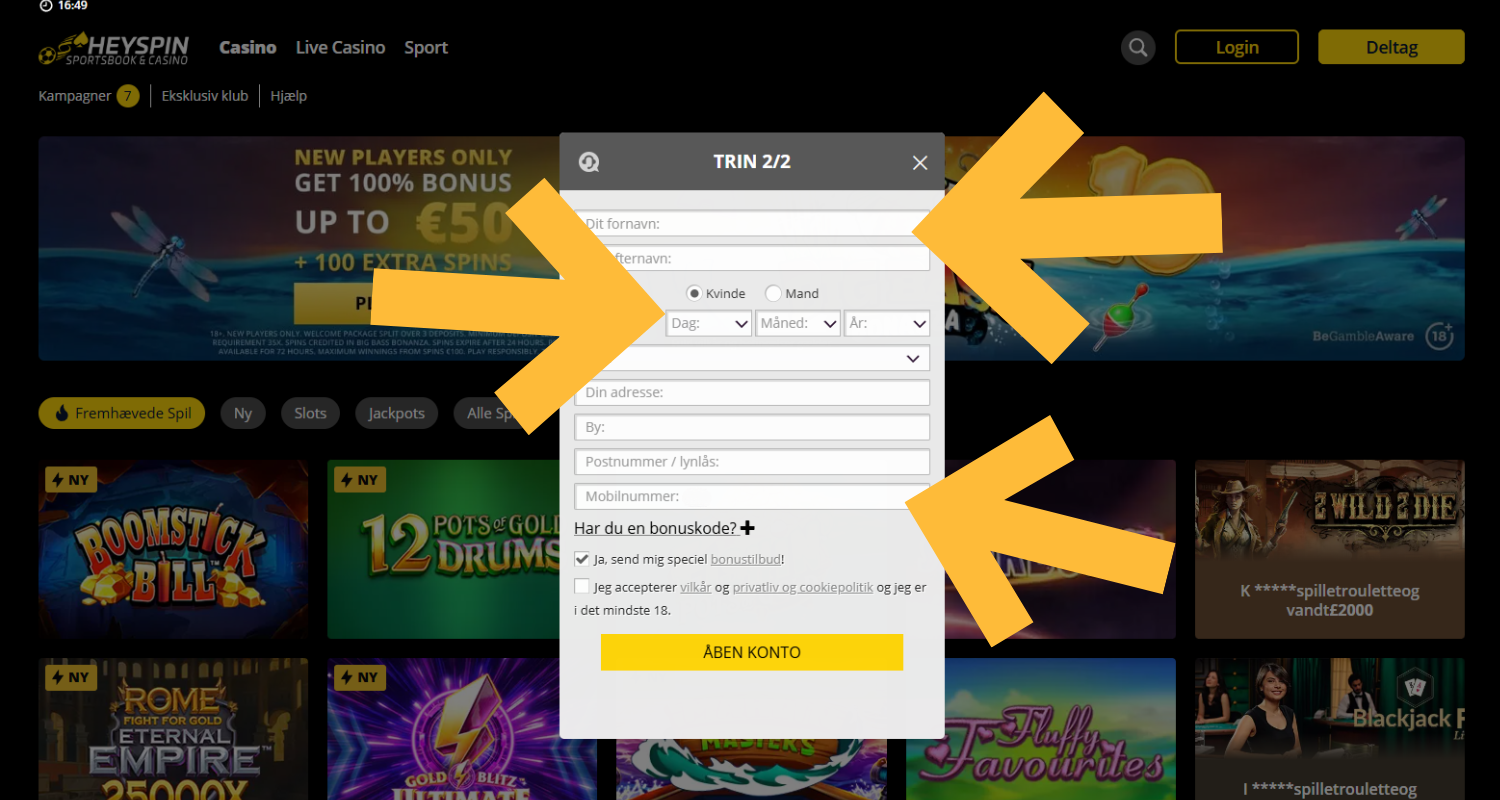Click the plus icon beside bonuskode
Viewport: 1500px width, 800px height.
tap(748, 528)
